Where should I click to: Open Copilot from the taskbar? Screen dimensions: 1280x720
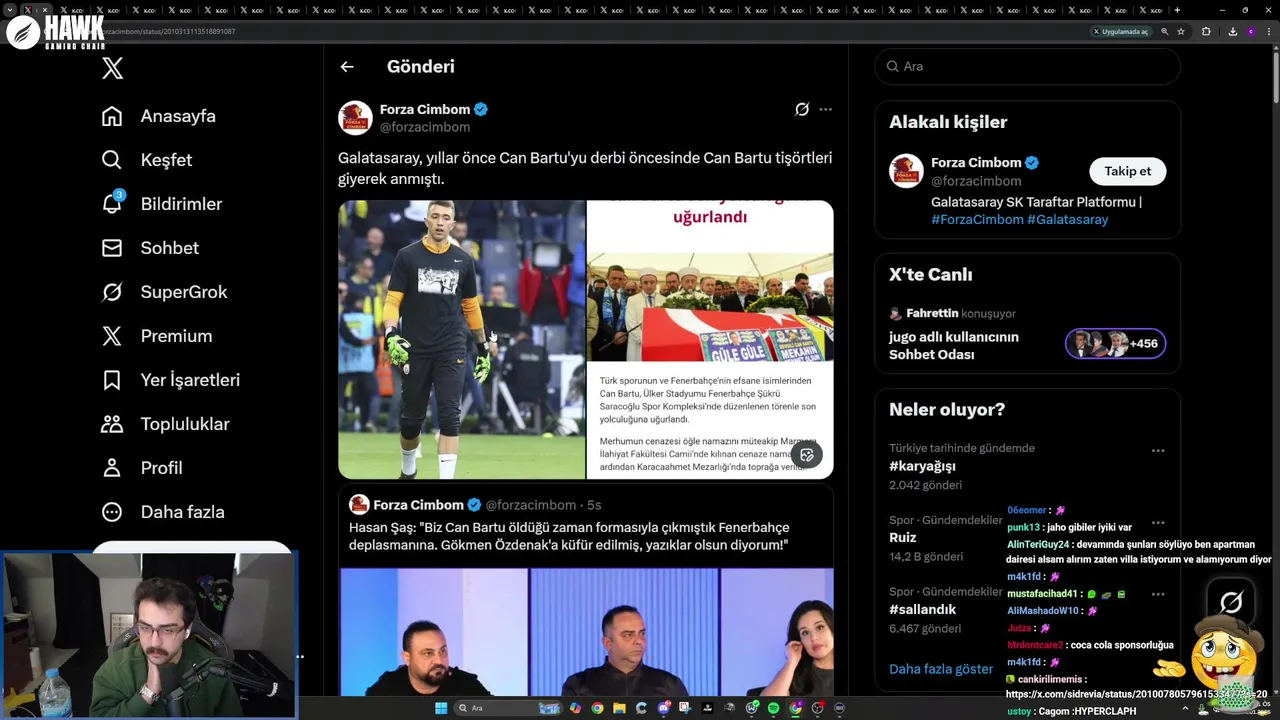pos(575,708)
